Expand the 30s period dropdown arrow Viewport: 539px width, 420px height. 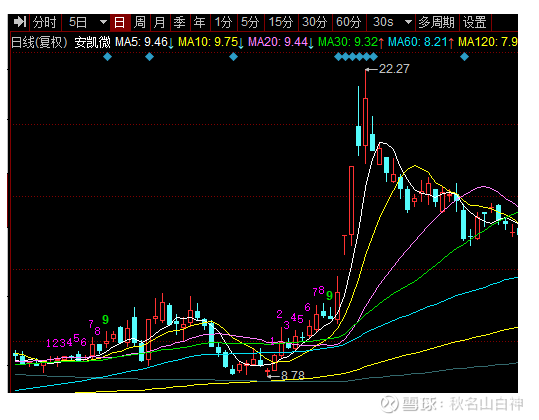click(x=408, y=22)
